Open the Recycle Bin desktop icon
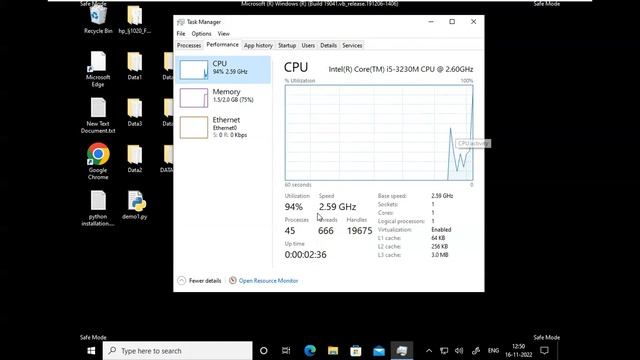Image resolution: width=640 pixels, height=360 pixels. [98, 18]
